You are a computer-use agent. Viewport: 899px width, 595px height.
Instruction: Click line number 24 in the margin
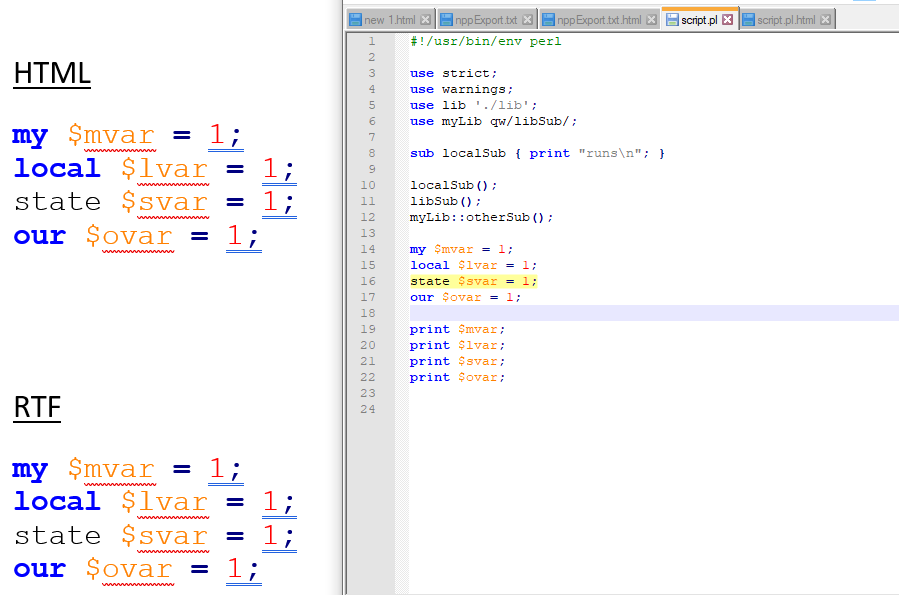point(368,409)
